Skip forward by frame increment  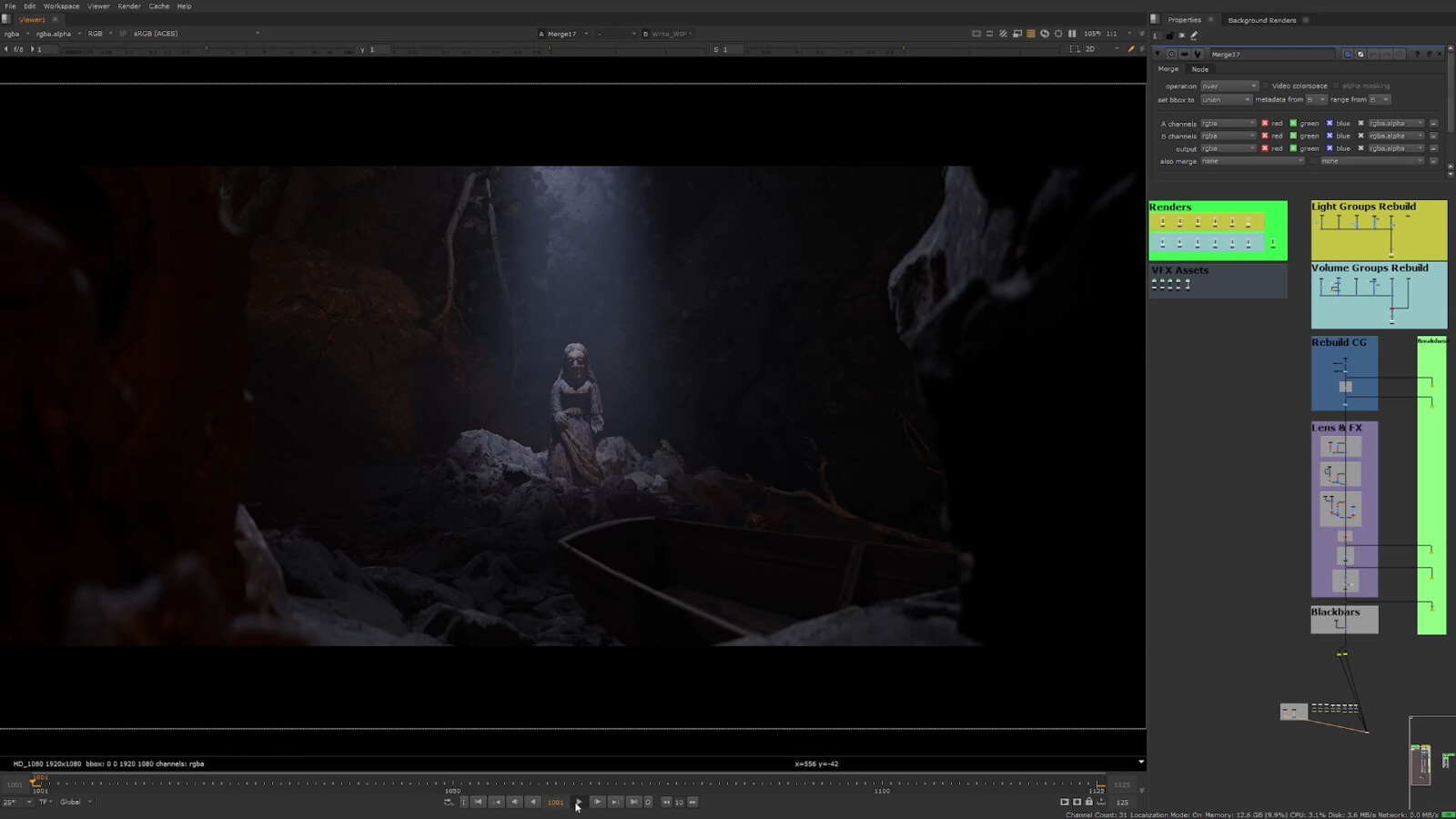693,802
